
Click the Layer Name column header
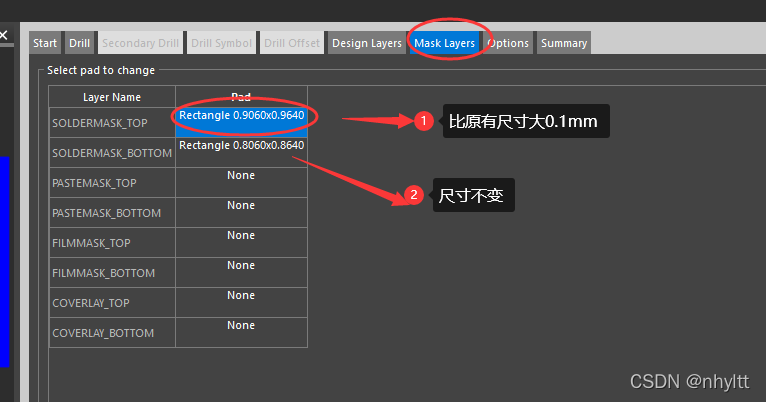pyautogui.click(x=112, y=97)
